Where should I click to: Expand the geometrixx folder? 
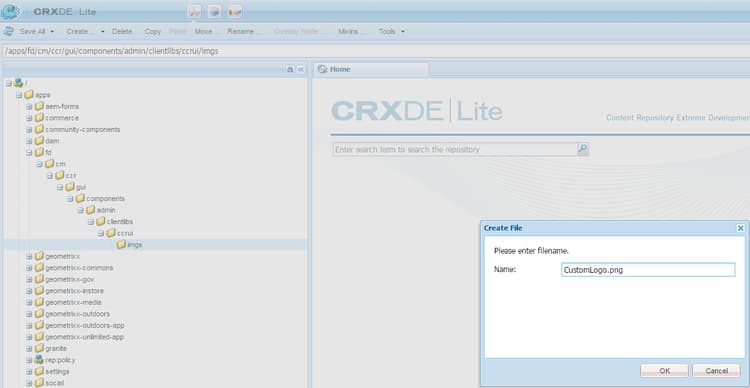click(x=29, y=256)
